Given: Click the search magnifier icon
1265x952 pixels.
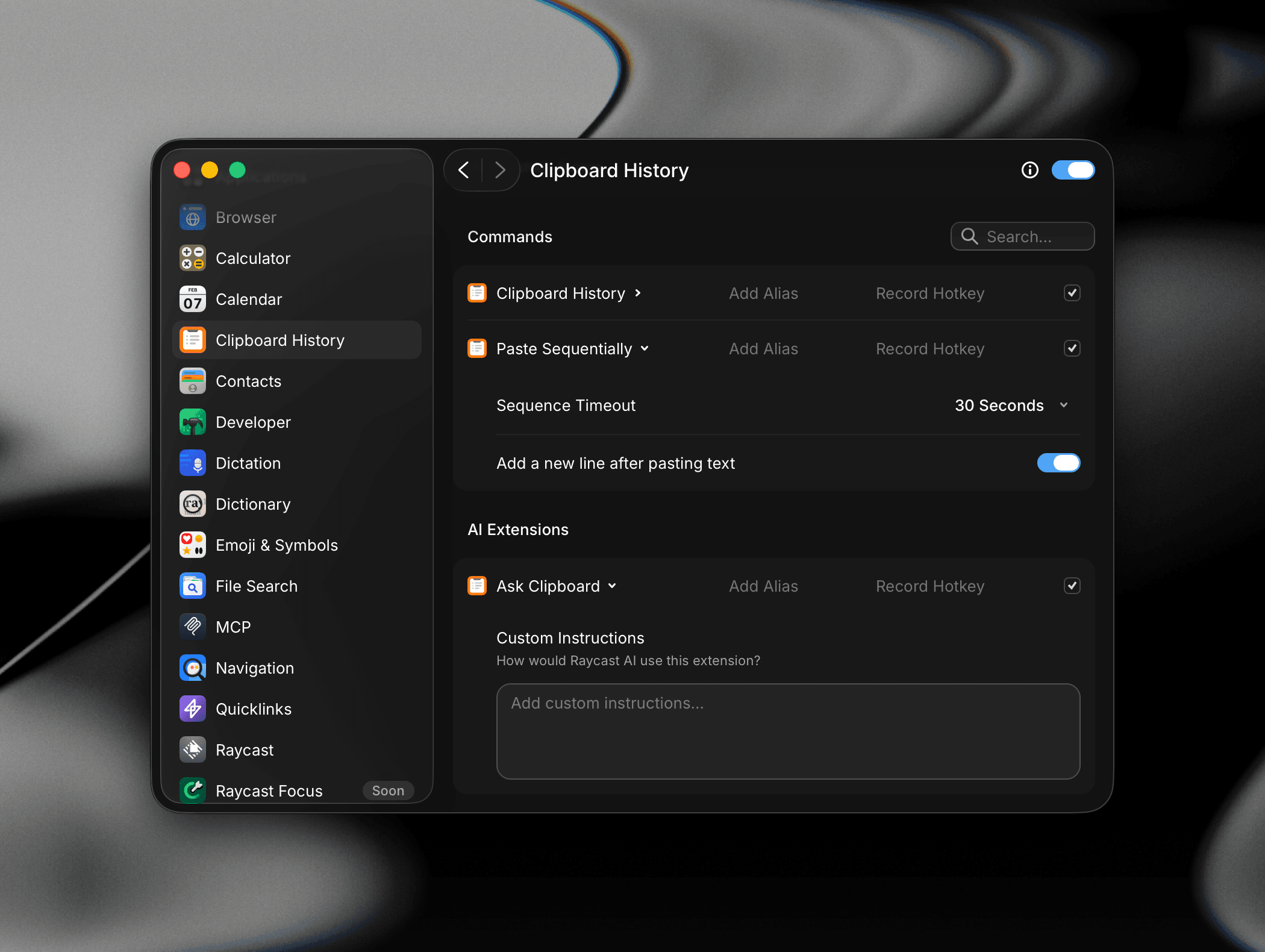Looking at the screenshot, I should point(969,236).
